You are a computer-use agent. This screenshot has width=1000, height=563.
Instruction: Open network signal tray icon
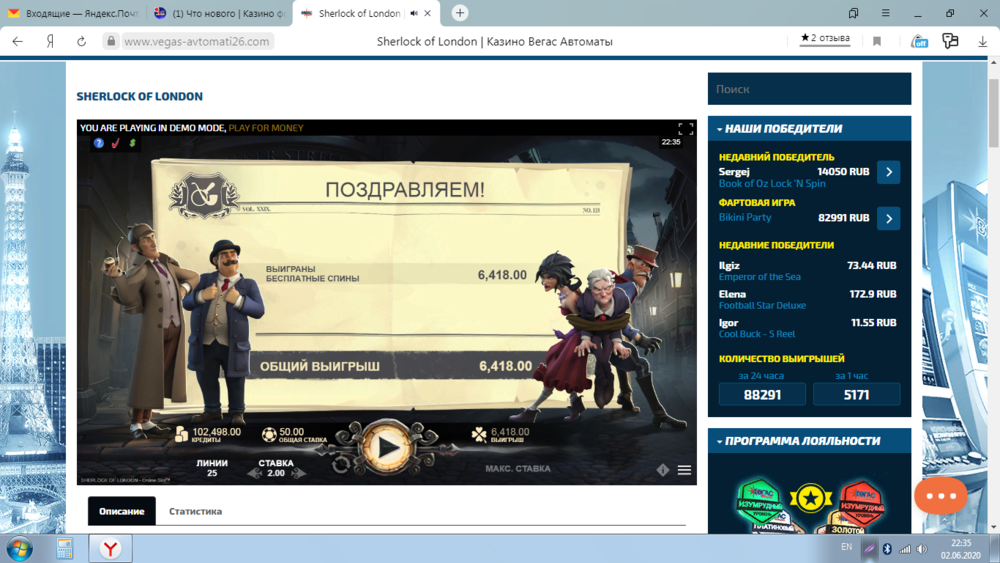[904, 548]
